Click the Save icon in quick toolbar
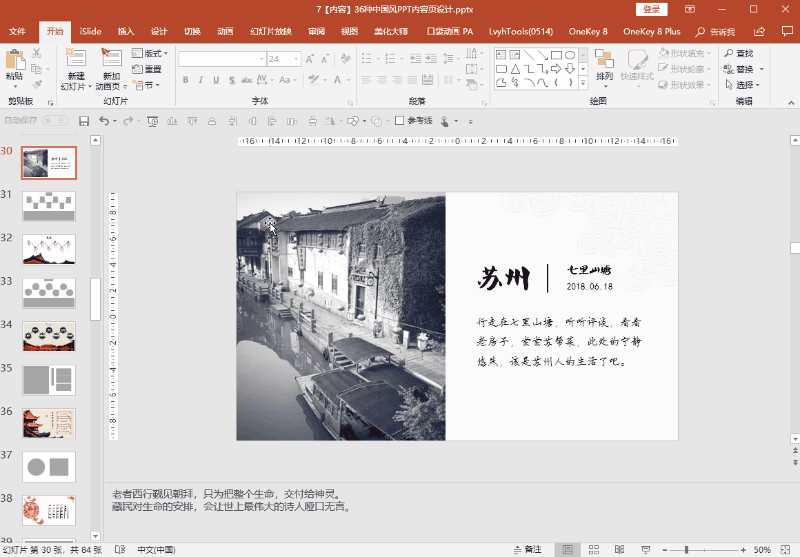Viewport: 800px width, 557px height. pyautogui.click(x=84, y=121)
